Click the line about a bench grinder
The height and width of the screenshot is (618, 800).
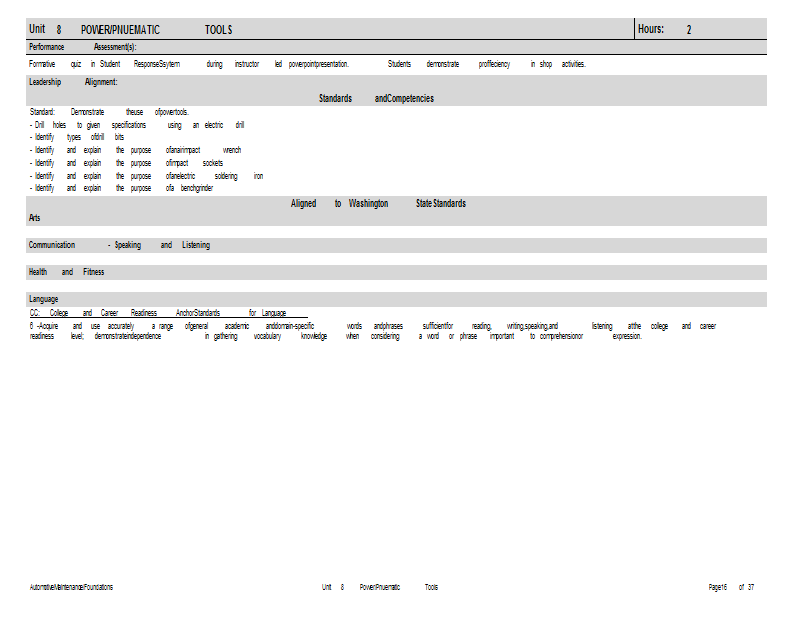(121, 188)
